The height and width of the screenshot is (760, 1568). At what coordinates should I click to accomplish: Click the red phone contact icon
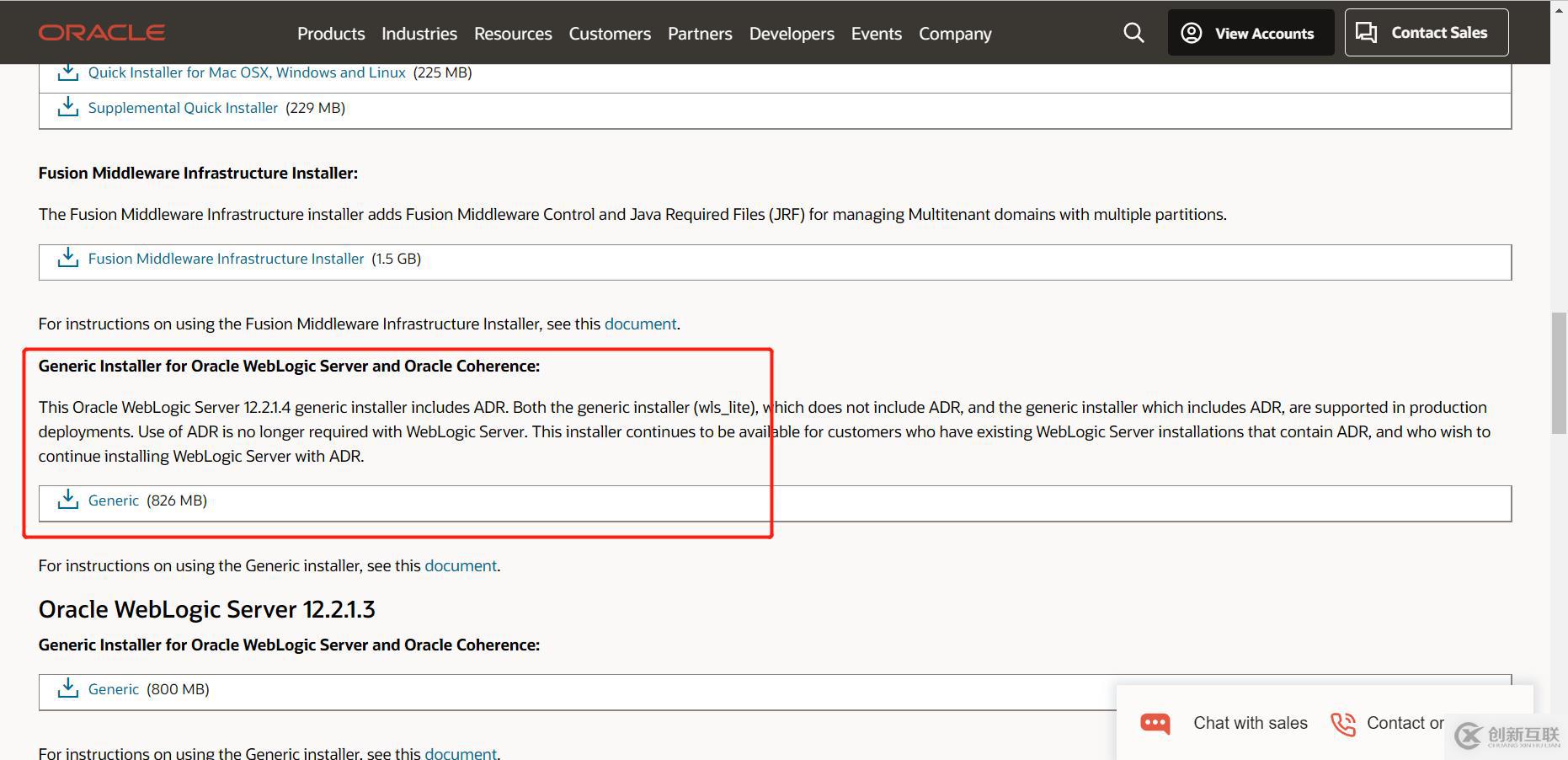point(1343,724)
